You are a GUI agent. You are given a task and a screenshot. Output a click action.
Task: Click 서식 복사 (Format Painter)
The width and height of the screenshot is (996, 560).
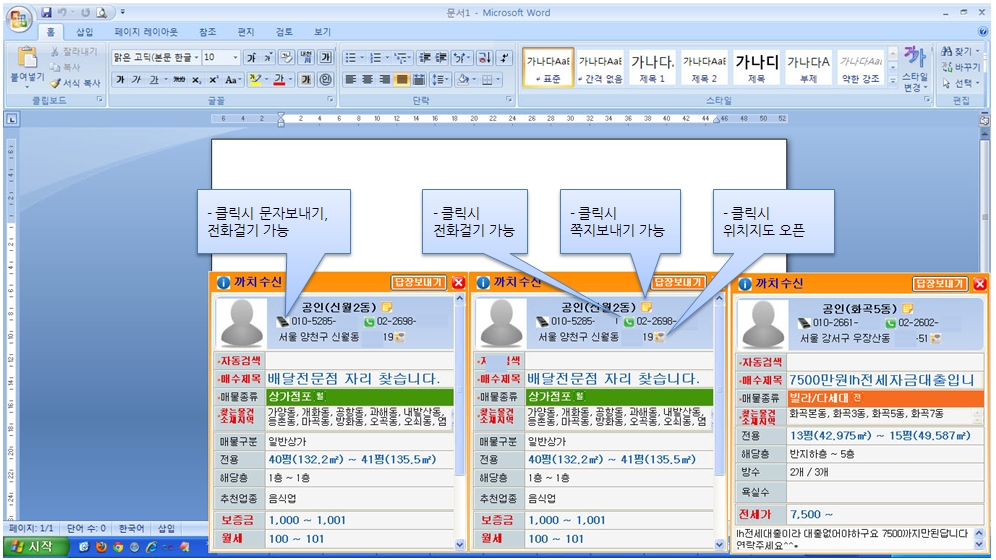[x=76, y=83]
